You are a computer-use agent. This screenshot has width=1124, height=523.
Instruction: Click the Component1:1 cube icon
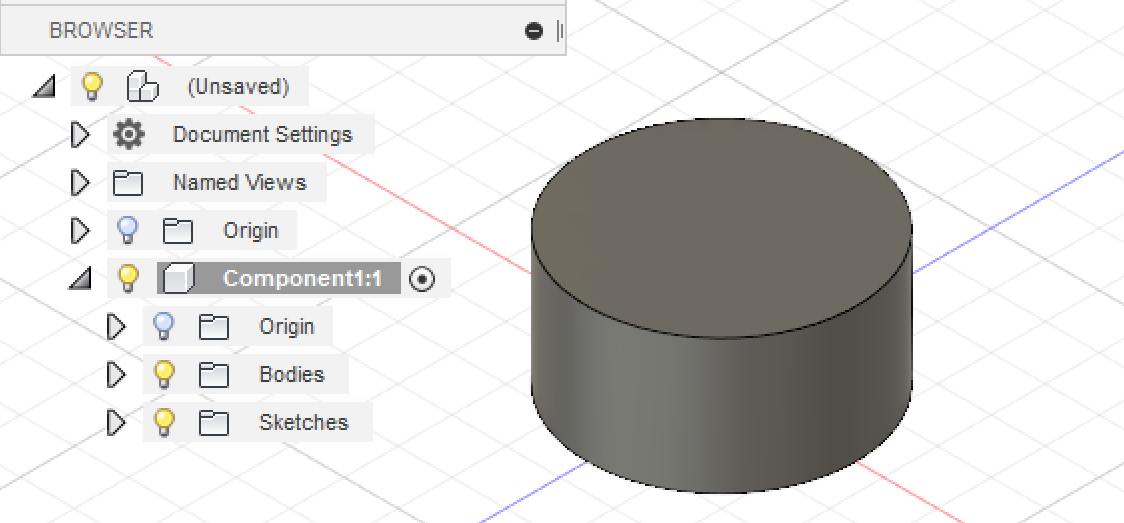[x=178, y=278]
